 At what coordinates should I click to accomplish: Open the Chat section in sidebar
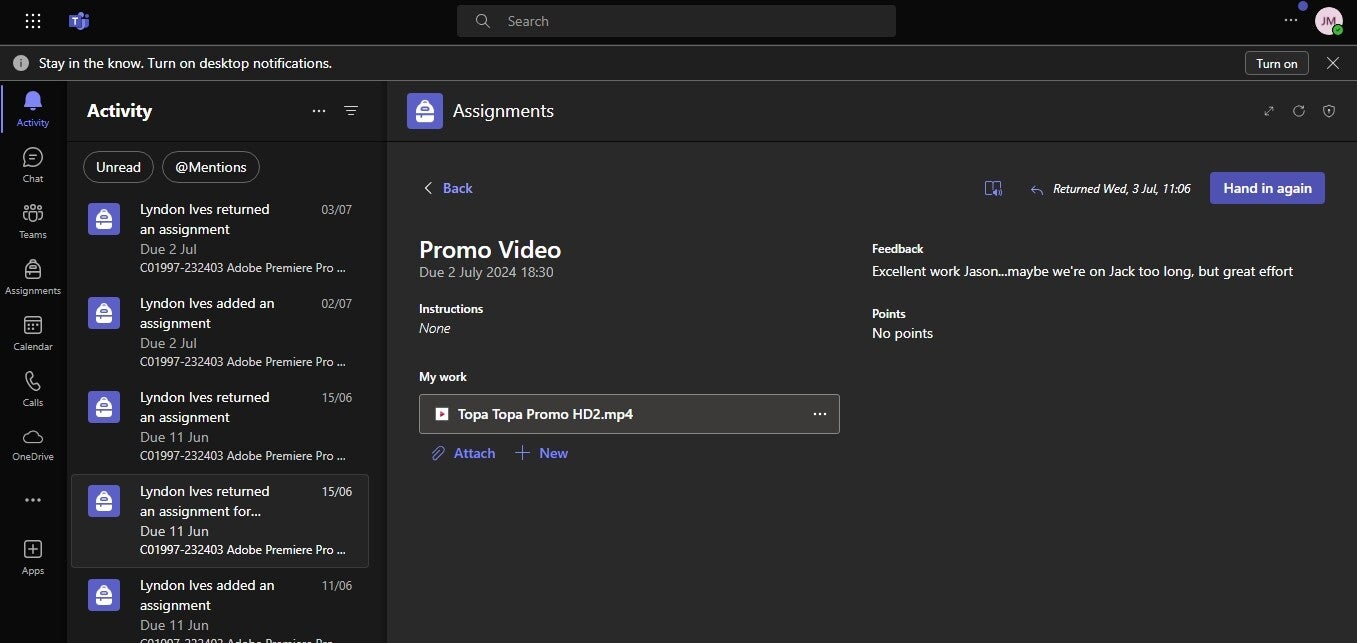pyautogui.click(x=33, y=165)
